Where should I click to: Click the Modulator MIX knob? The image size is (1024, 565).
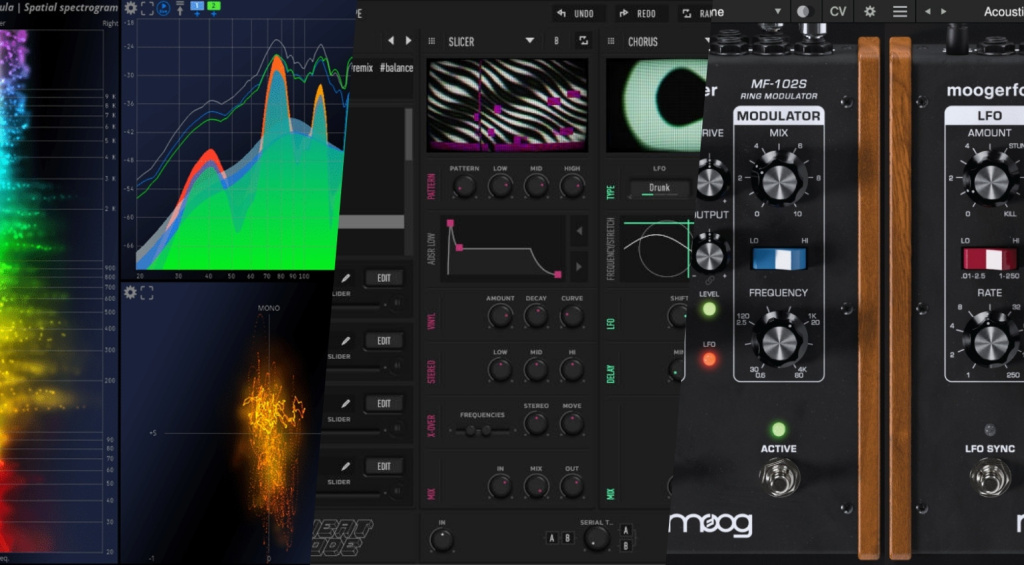click(778, 180)
